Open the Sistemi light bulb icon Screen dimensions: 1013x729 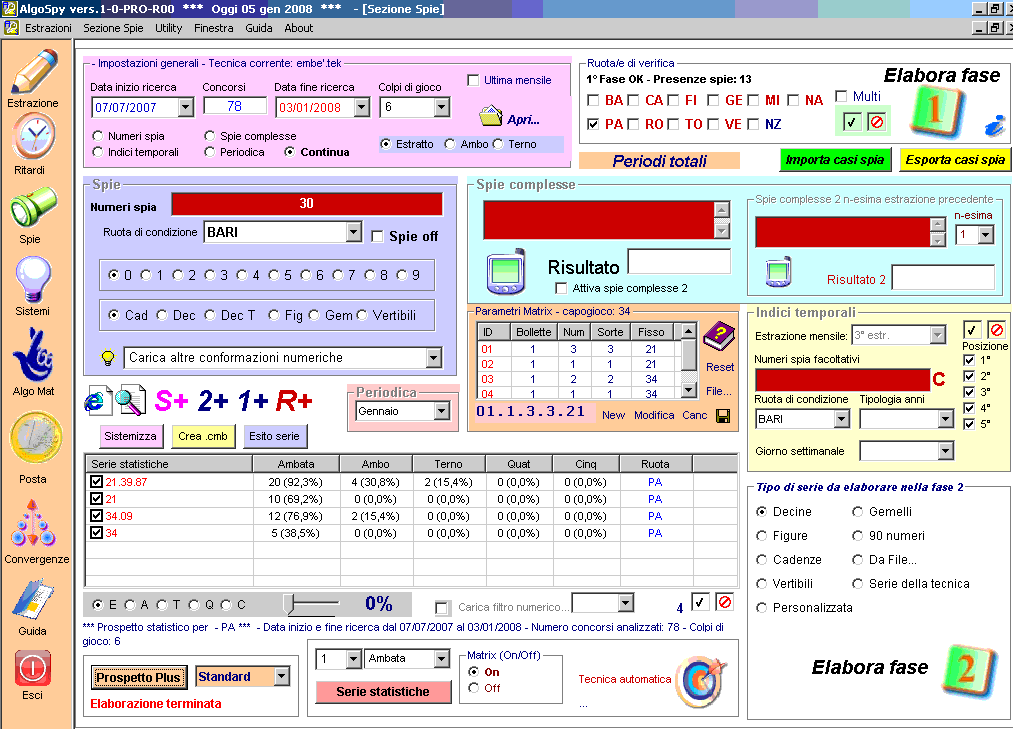click(x=33, y=279)
